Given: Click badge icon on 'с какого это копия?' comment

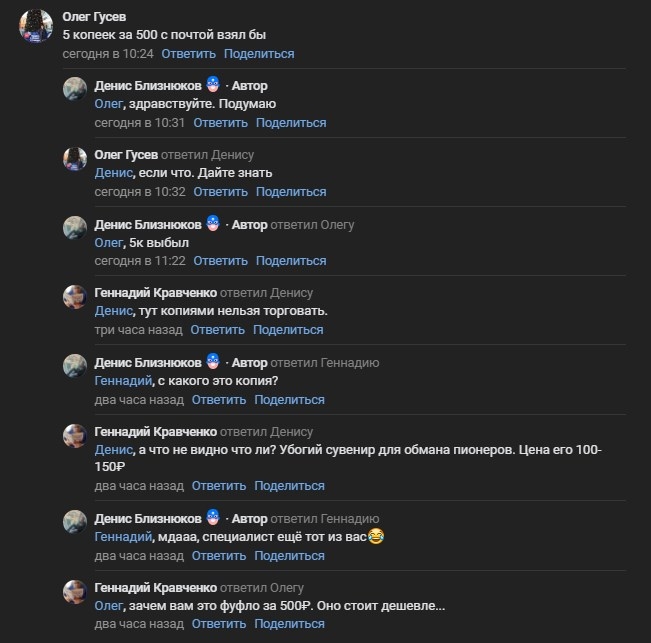Looking at the screenshot, I should [x=213, y=362].
